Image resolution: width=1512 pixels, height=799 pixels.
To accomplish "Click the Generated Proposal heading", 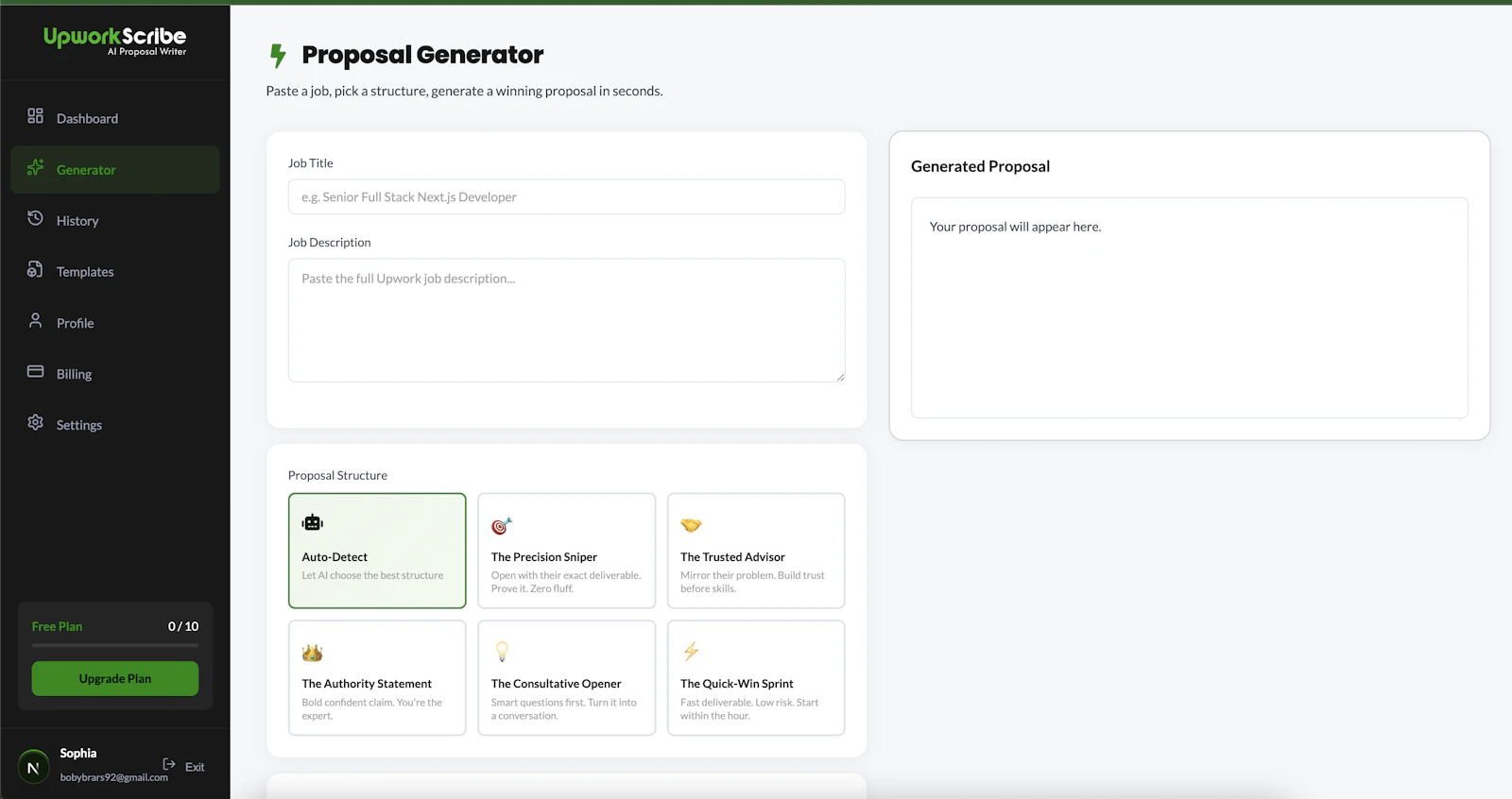I will 980,166.
